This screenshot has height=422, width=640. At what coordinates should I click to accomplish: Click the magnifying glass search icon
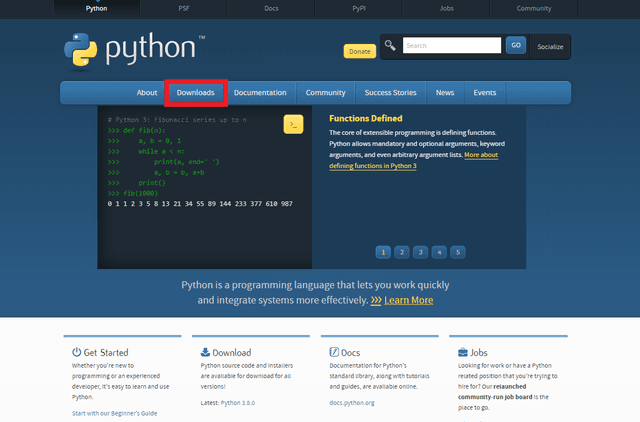click(x=390, y=45)
